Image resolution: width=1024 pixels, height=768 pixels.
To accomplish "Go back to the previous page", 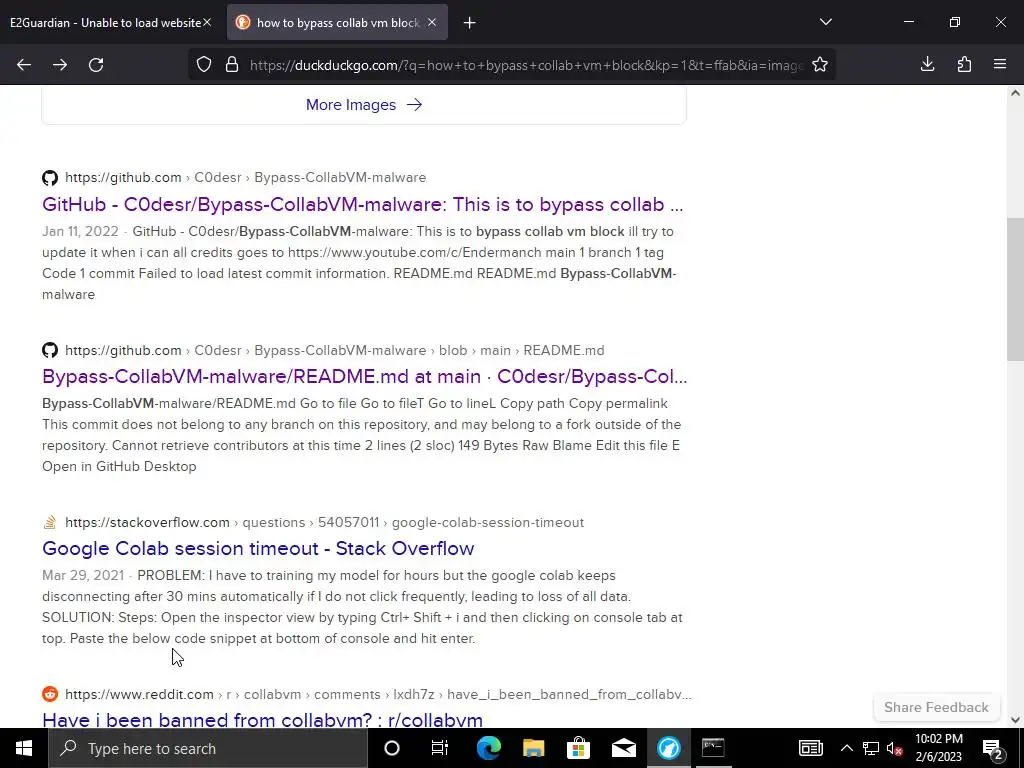I will click(24, 65).
